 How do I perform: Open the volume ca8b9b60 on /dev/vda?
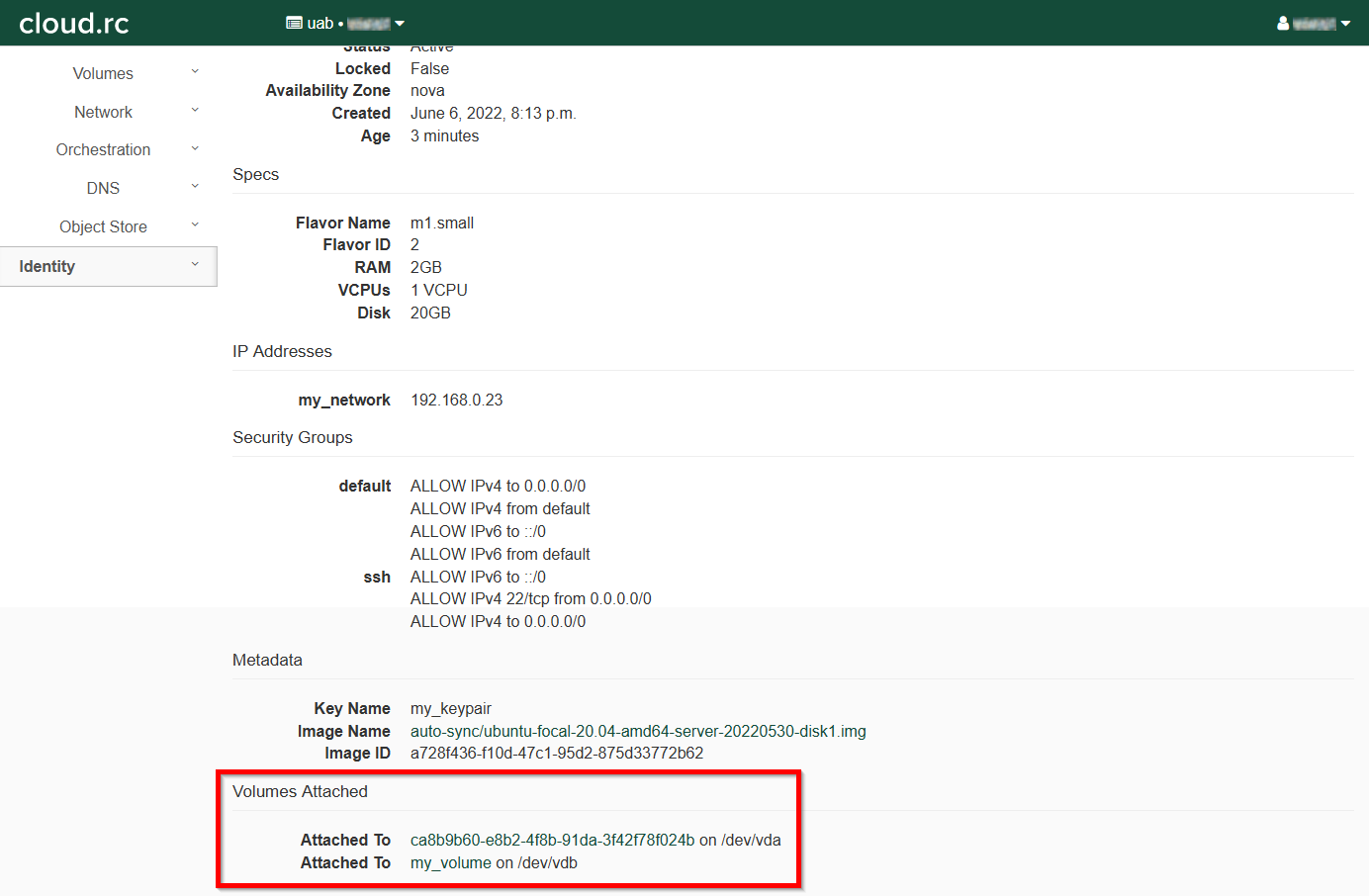pyautogui.click(x=552, y=841)
